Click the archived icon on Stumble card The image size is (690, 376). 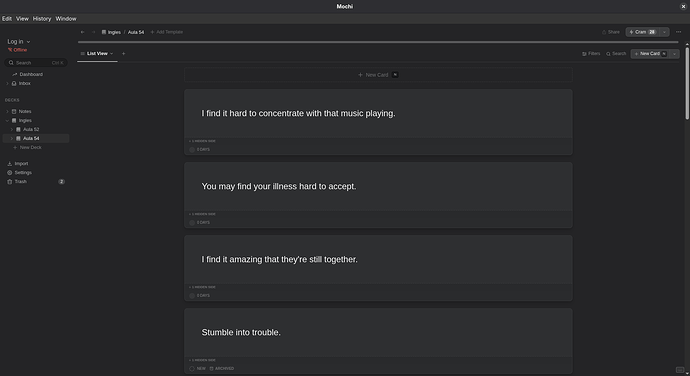(x=212, y=369)
